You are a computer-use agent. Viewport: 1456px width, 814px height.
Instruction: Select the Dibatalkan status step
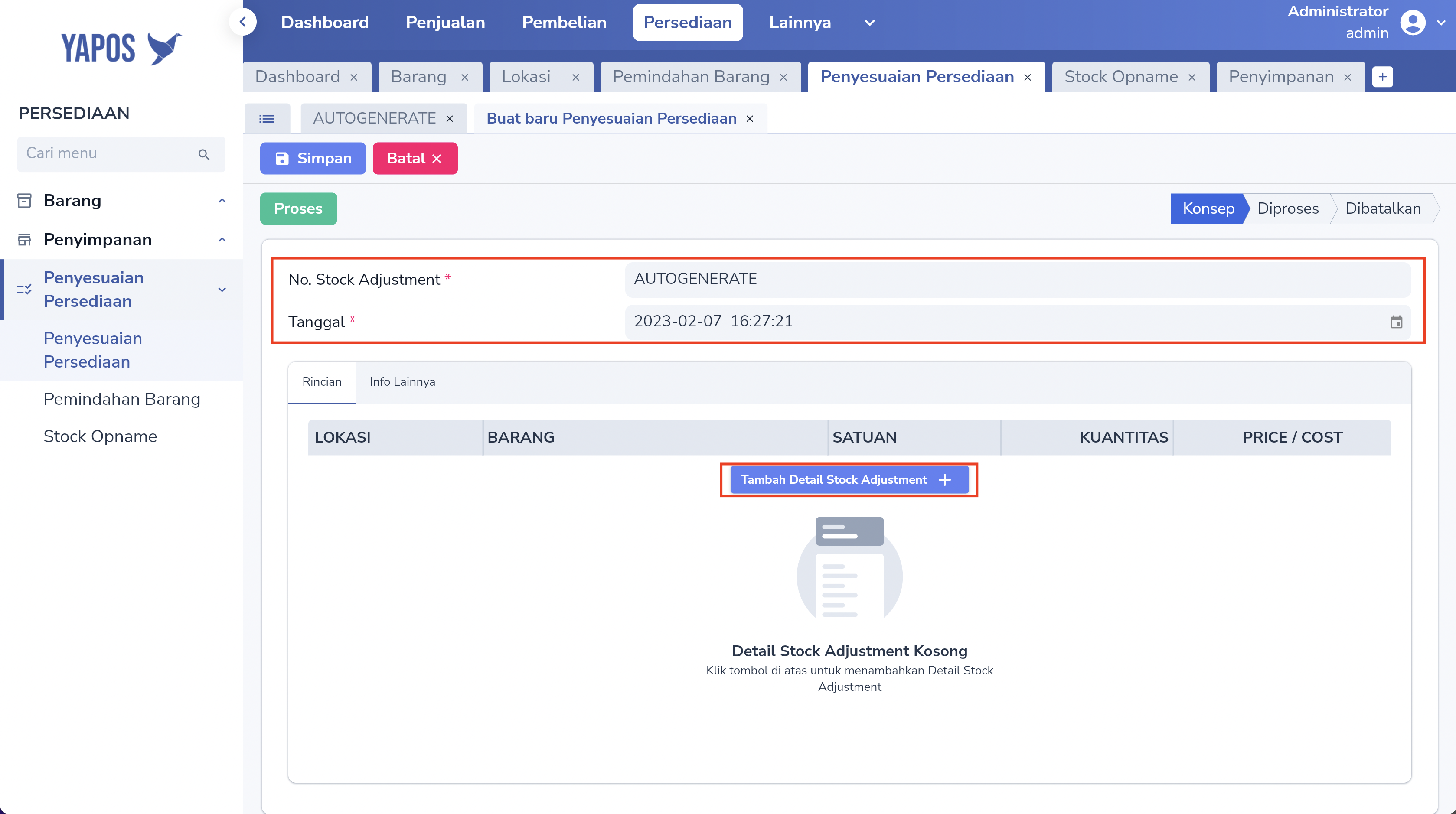click(1383, 208)
